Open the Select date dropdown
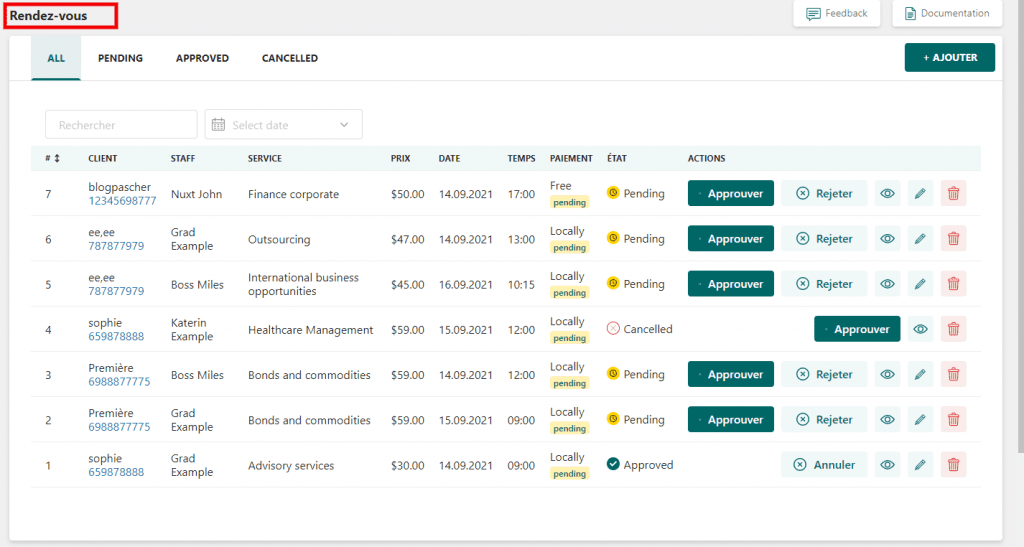This screenshot has width=1024, height=547. tap(283, 125)
